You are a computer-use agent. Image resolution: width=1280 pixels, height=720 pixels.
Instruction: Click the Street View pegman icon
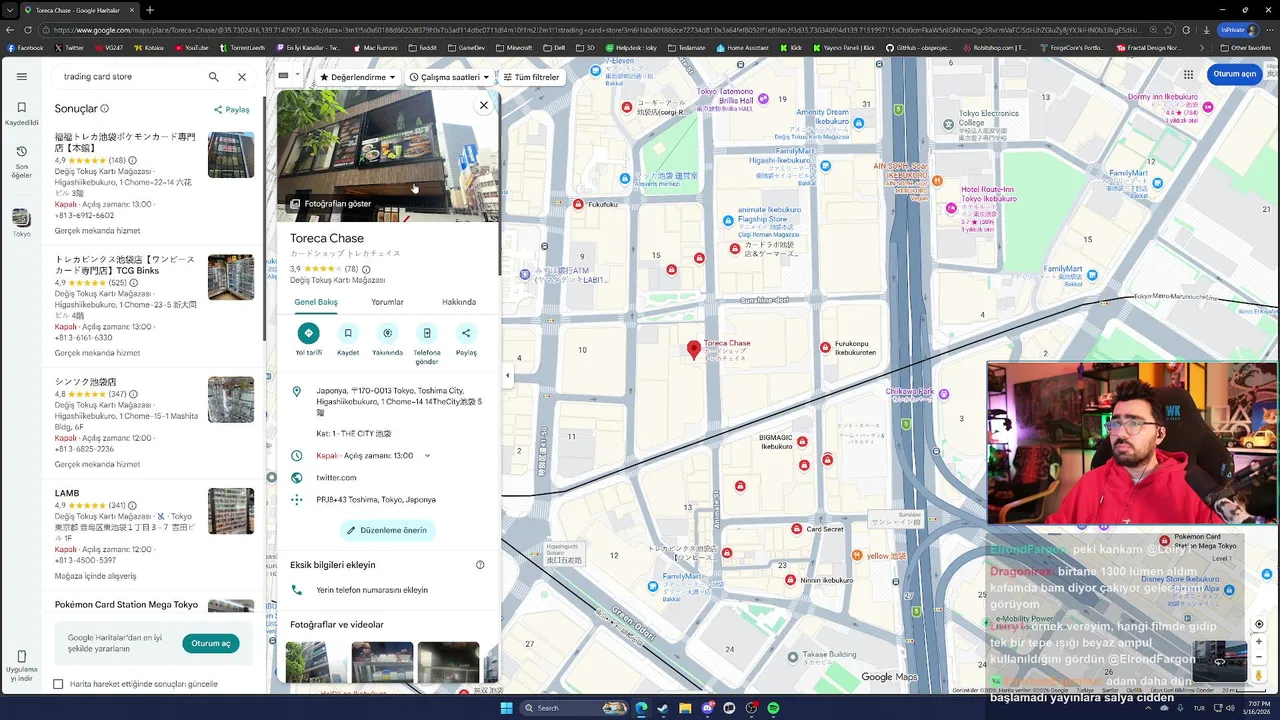point(1259,675)
